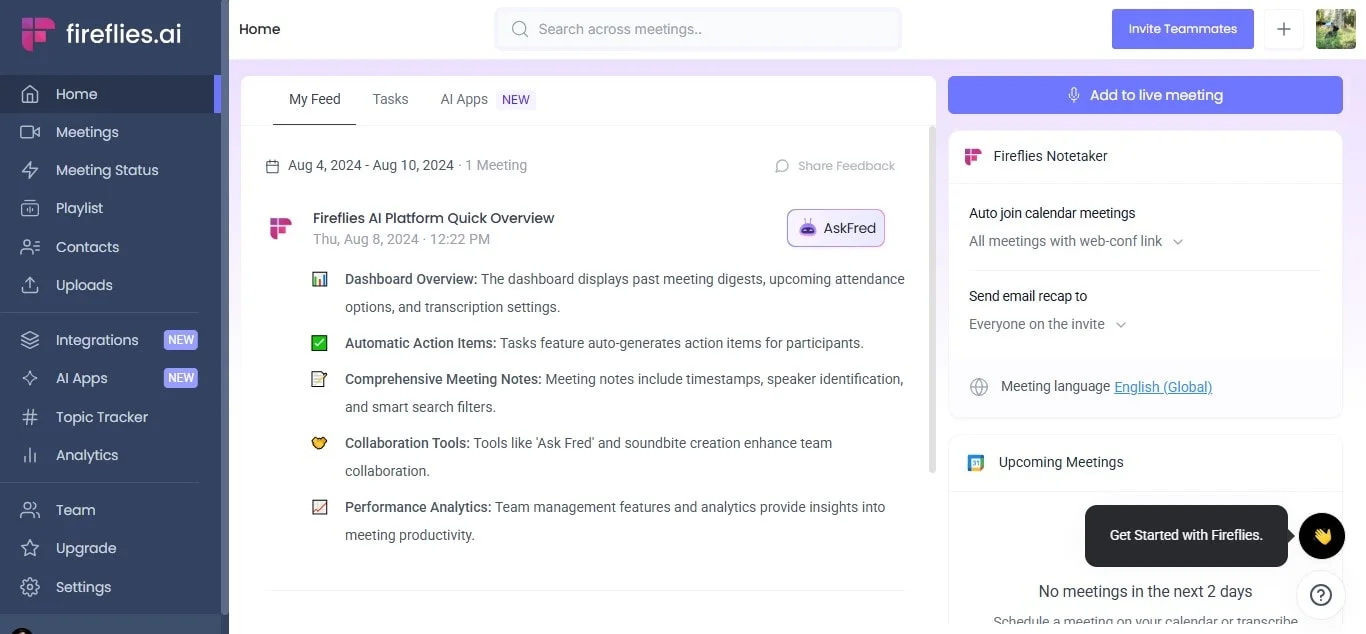
Task: Click the magnifier icon in search bar
Action: tap(520, 29)
